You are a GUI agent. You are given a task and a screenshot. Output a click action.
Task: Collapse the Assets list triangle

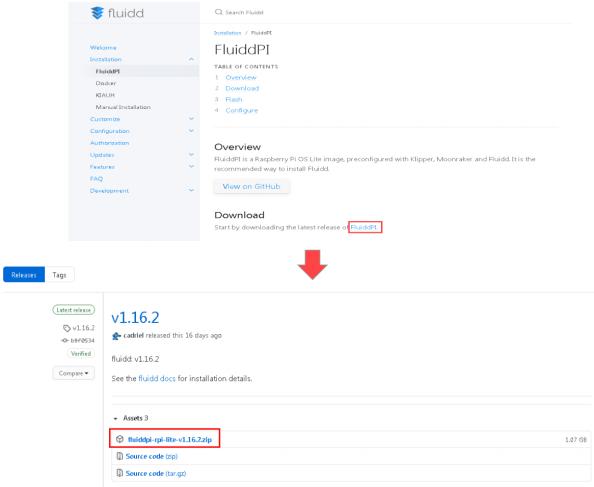click(115, 418)
